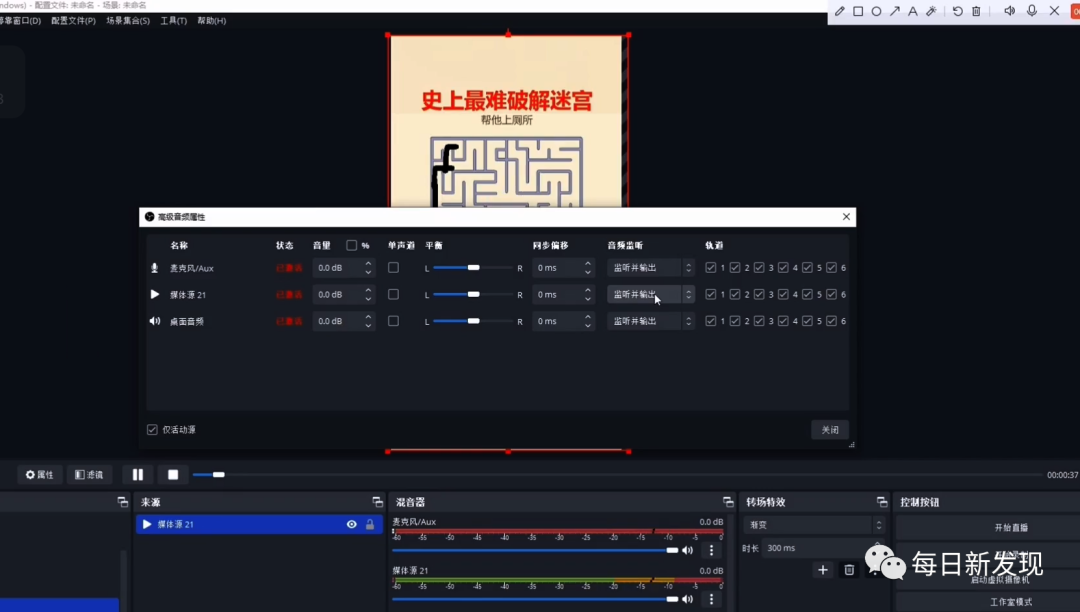Hide 媒体源 21 using the eye icon
1080x612 pixels.
coord(351,524)
